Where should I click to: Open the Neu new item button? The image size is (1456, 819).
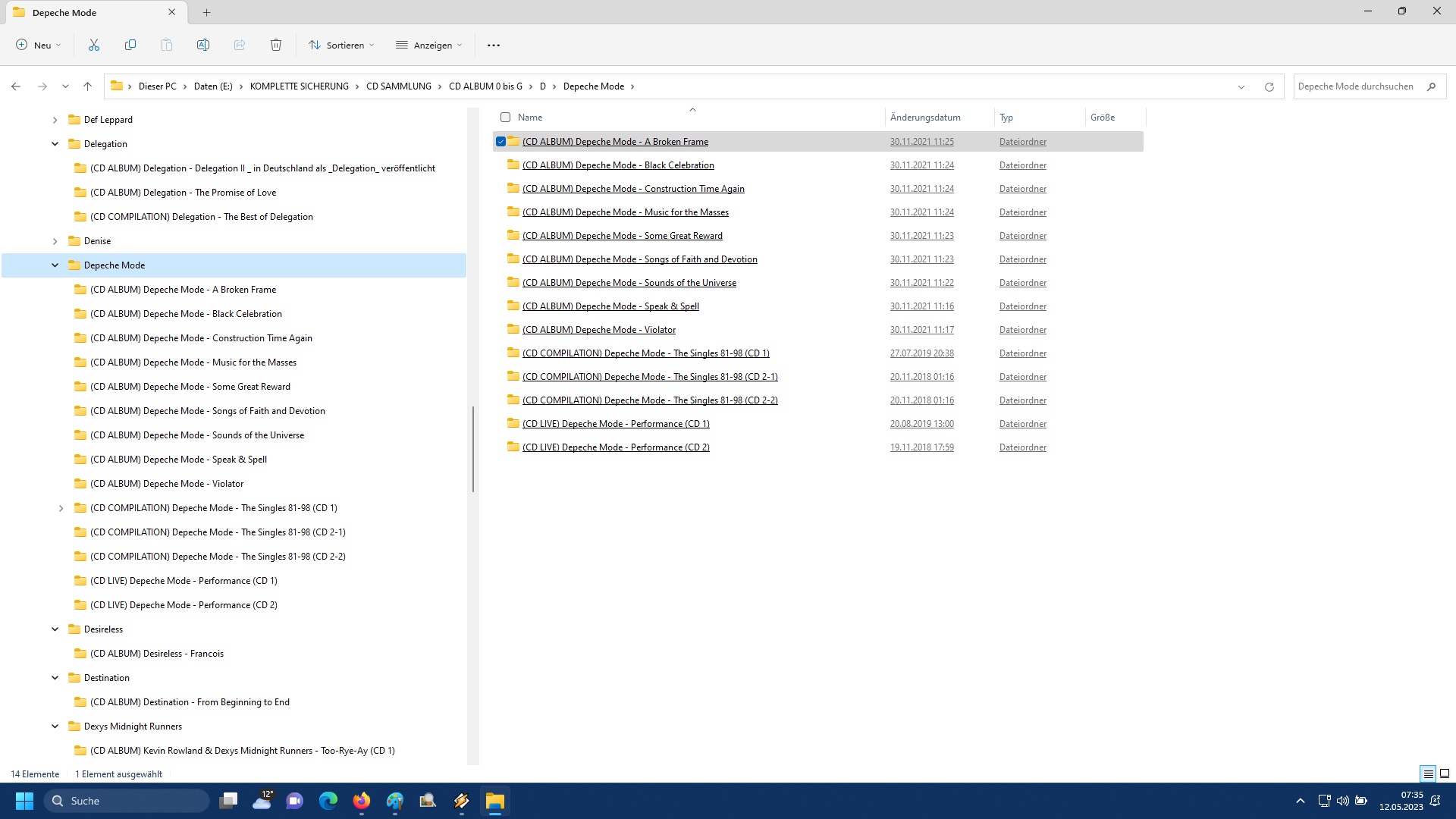pos(38,45)
